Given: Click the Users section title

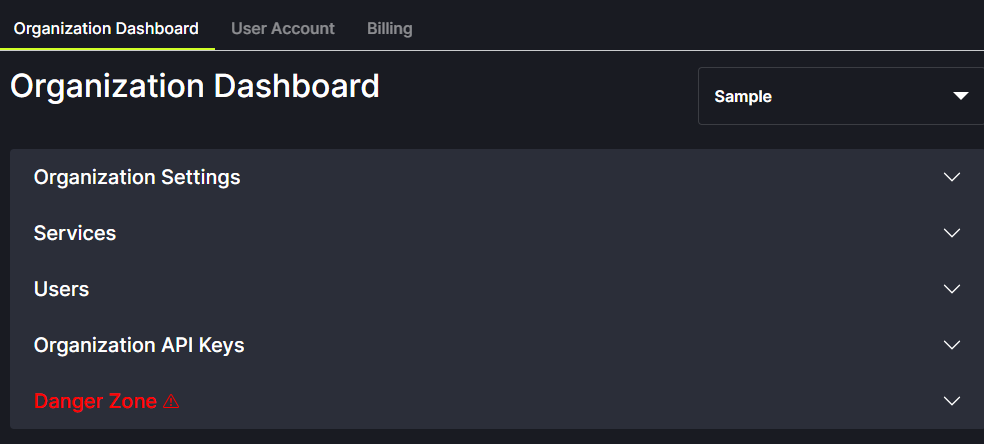Looking at the screenshot, I should pos(62,289).
